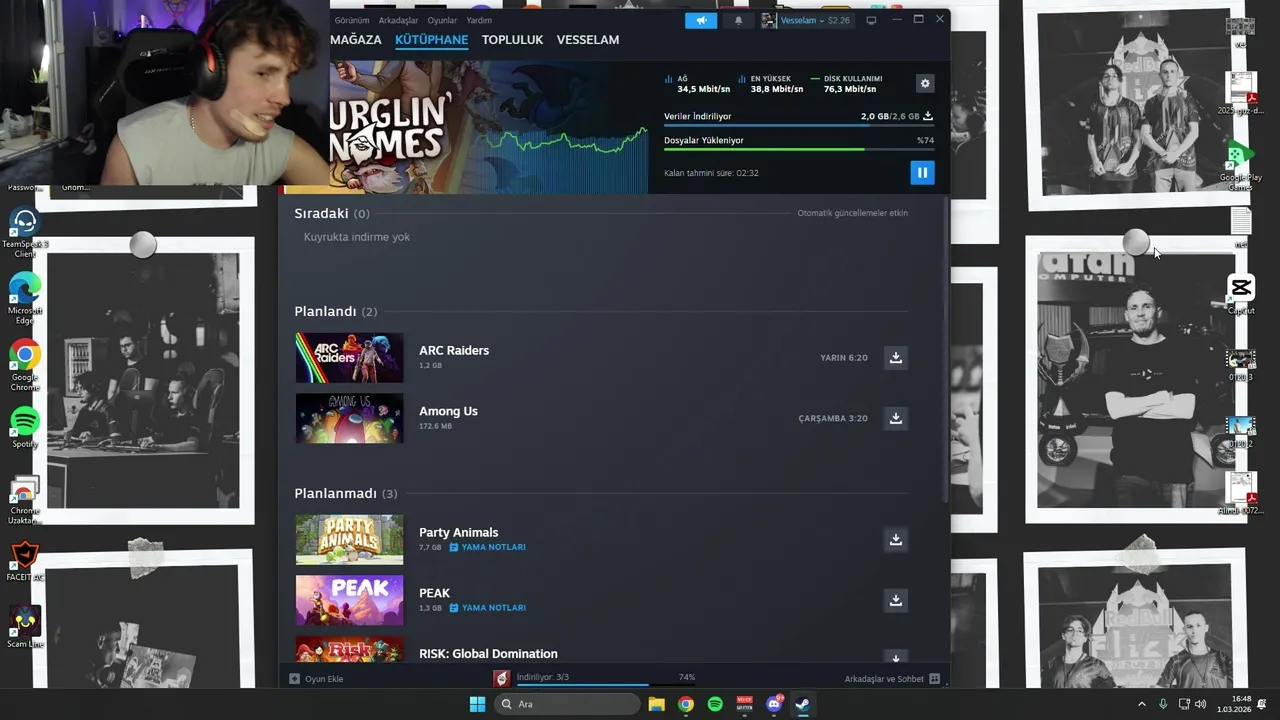Open PEAK game thumbnail
The image size is (1280, 720).
(x=349, y=600)
